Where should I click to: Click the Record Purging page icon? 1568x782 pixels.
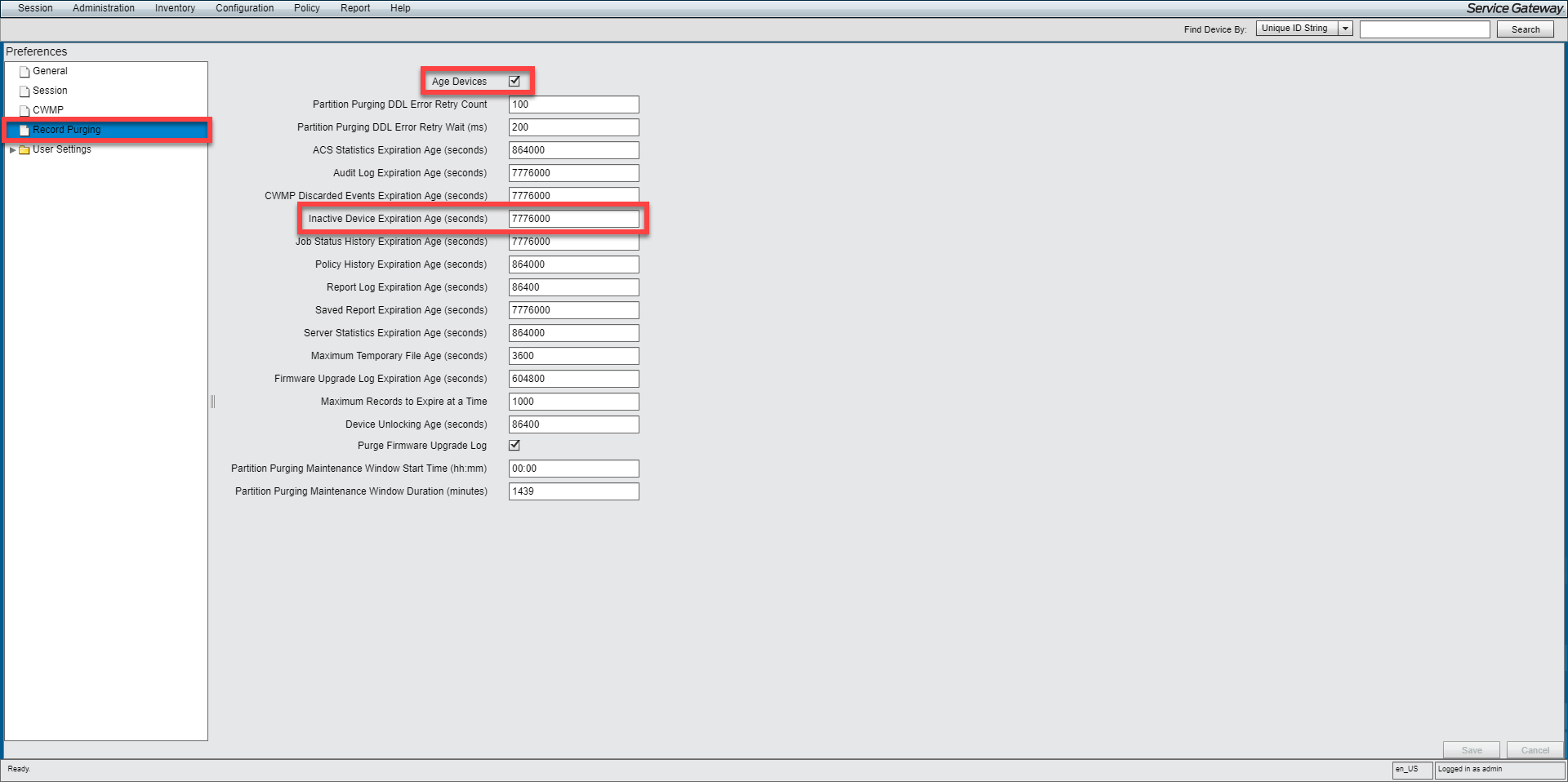tap(24, 131)
